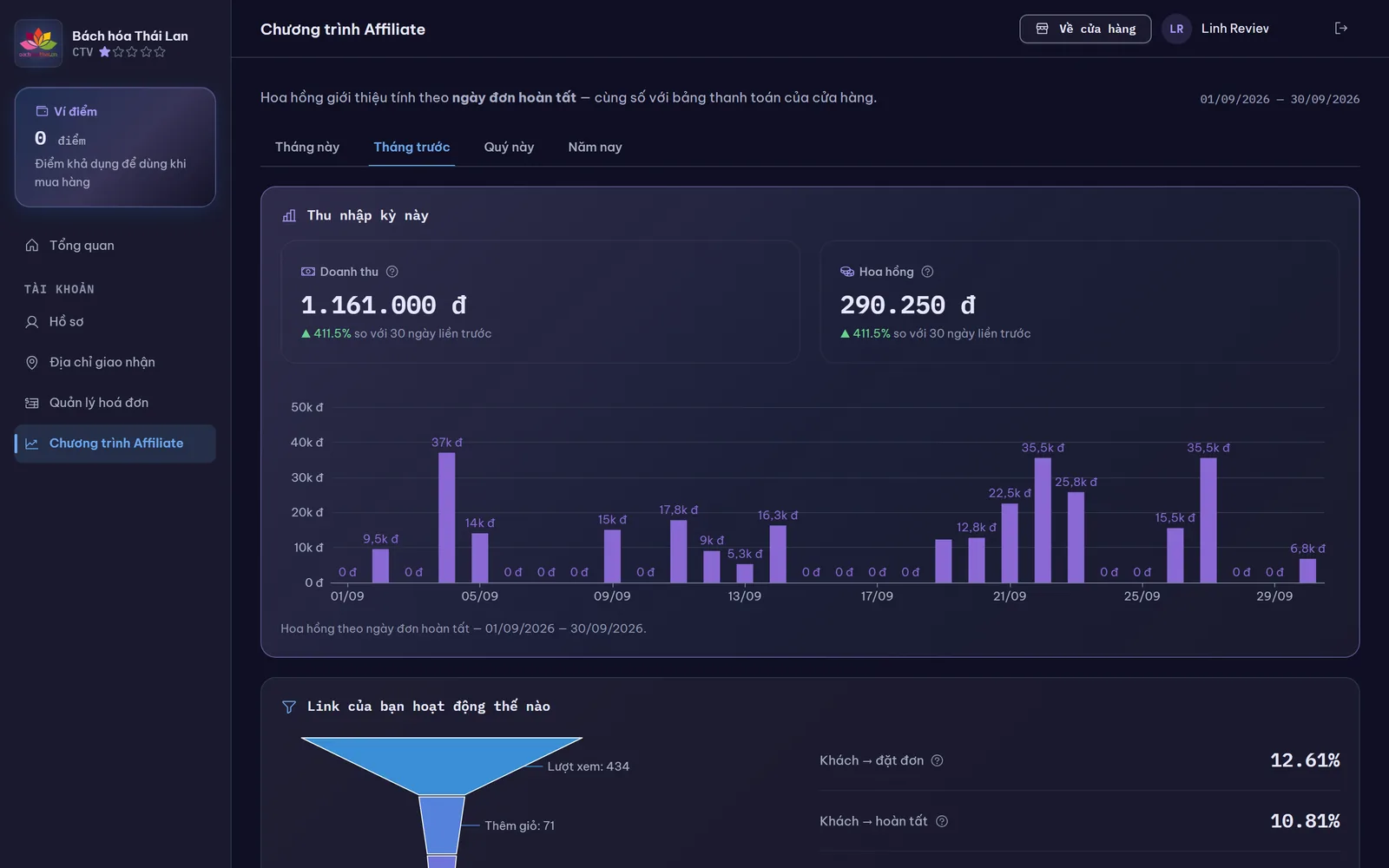Click the Linh Reviev username
Image resolution: width=1389 pixels, height=868 pixels.
tap(1234, 29)
